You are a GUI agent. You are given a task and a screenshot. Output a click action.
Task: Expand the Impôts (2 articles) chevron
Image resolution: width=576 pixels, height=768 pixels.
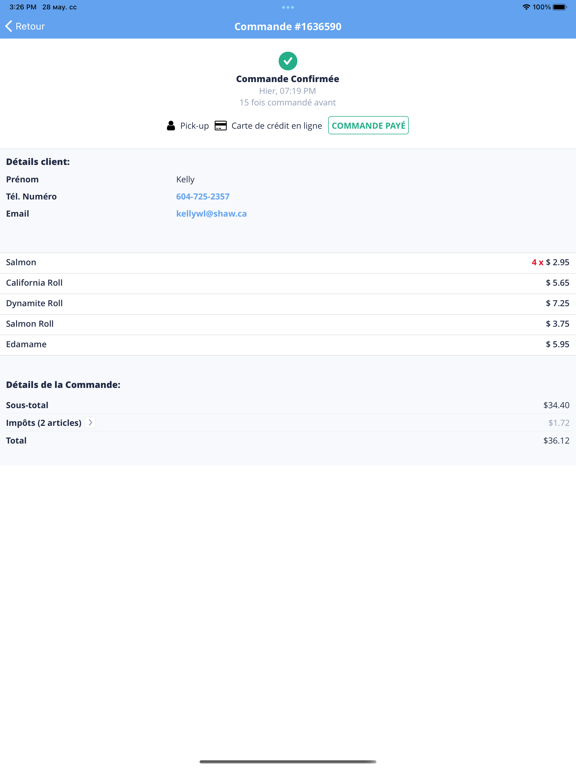91,422
